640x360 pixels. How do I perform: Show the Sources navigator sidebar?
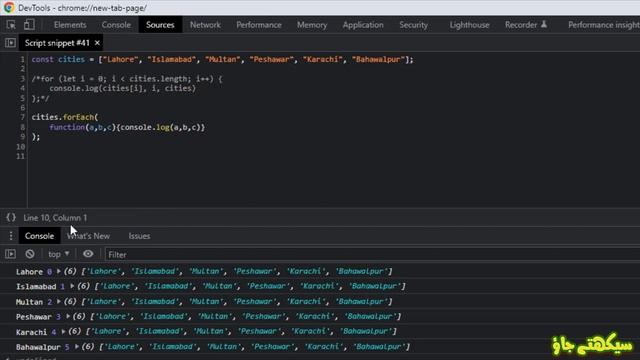tap(10, 43)
